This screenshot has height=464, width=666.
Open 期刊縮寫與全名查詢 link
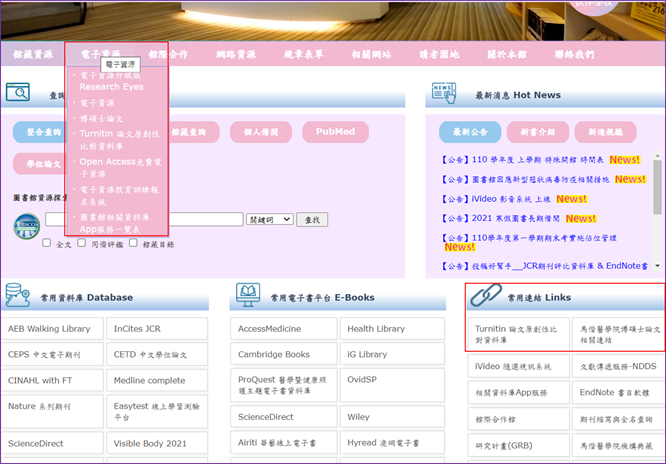coord(618,419)
